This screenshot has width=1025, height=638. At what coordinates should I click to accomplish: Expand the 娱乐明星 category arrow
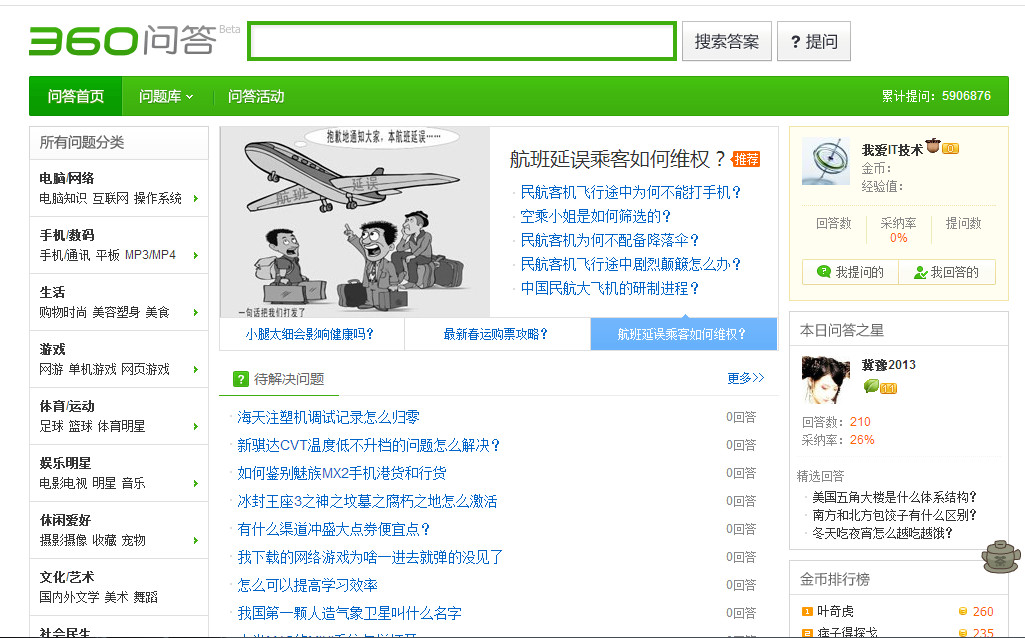(x=195, y=483)
